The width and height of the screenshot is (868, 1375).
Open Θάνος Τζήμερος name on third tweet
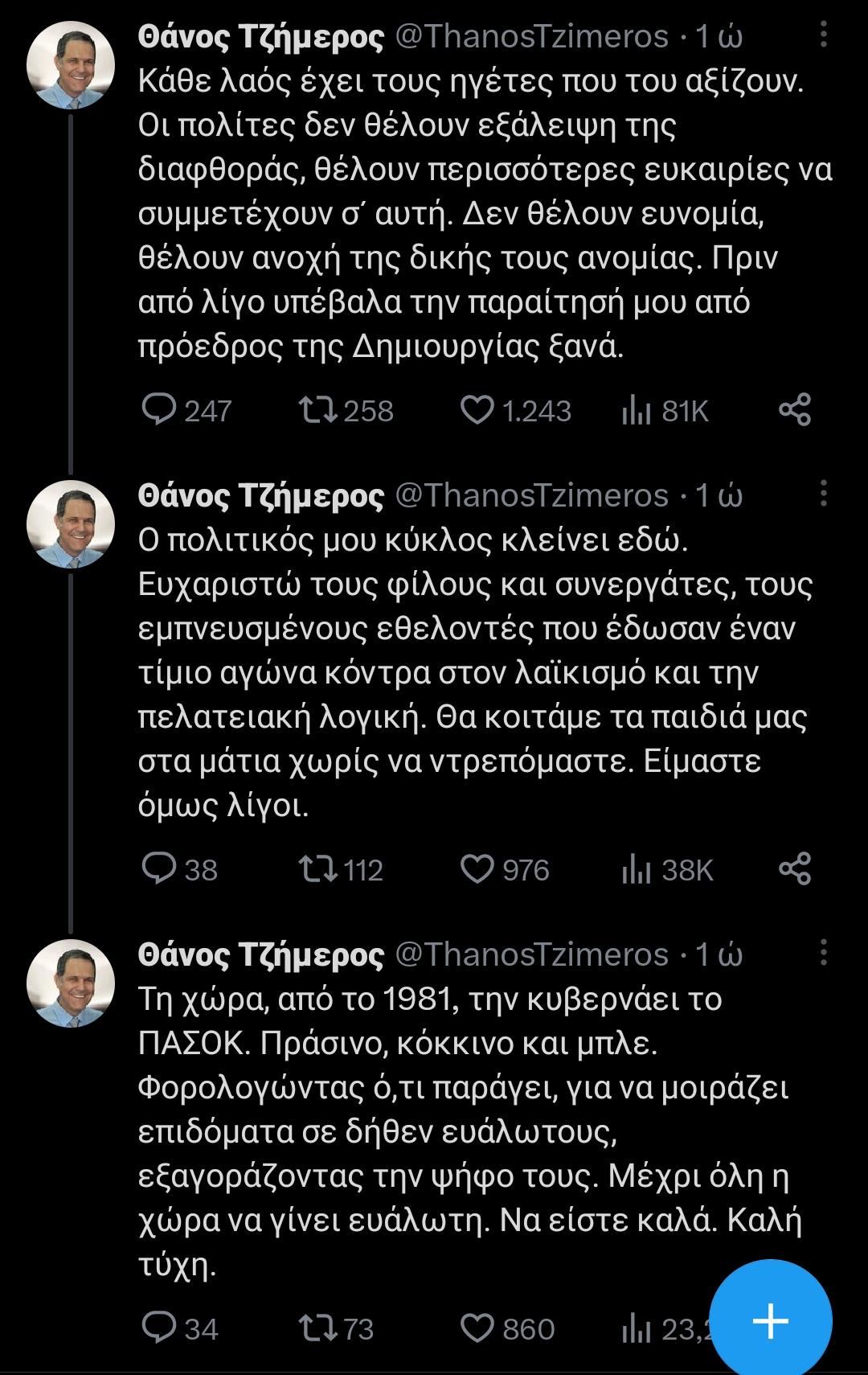pos(261,954)
